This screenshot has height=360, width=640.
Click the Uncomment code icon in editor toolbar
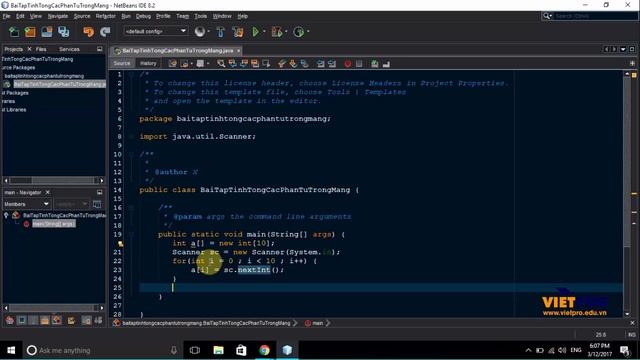(386, 63)
